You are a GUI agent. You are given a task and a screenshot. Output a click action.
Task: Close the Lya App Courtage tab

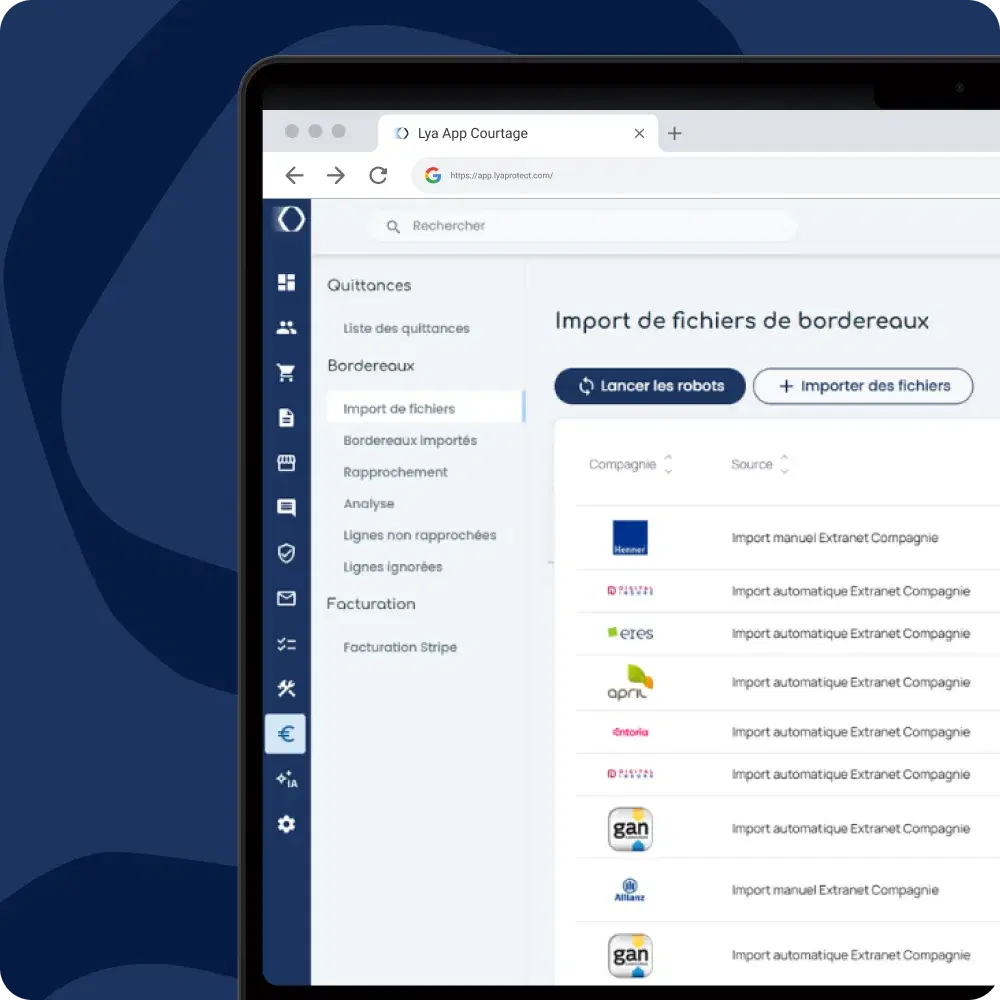[639, 133]
